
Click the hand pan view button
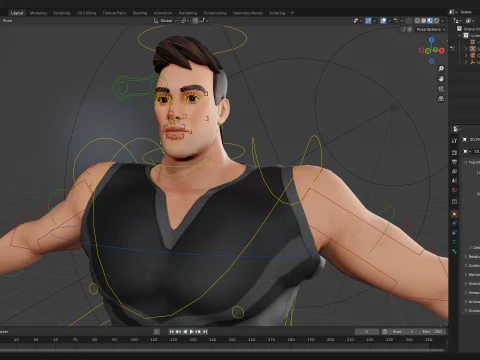coord(441,79)
